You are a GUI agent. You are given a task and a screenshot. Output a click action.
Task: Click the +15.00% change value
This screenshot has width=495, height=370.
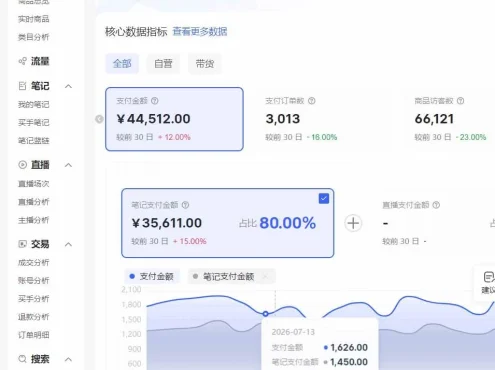pyautogui.click(x=189, y=241)
